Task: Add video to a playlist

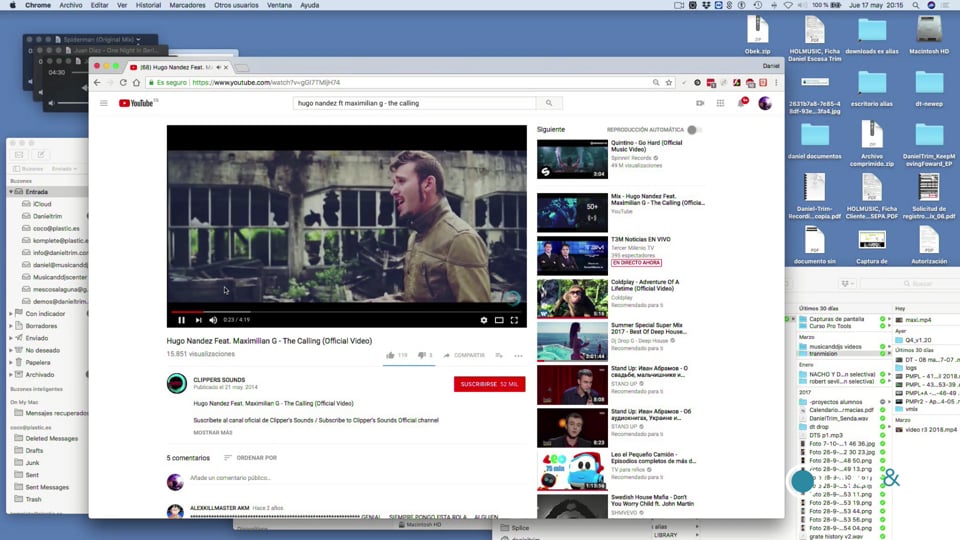Action: (x=499, y=355)
